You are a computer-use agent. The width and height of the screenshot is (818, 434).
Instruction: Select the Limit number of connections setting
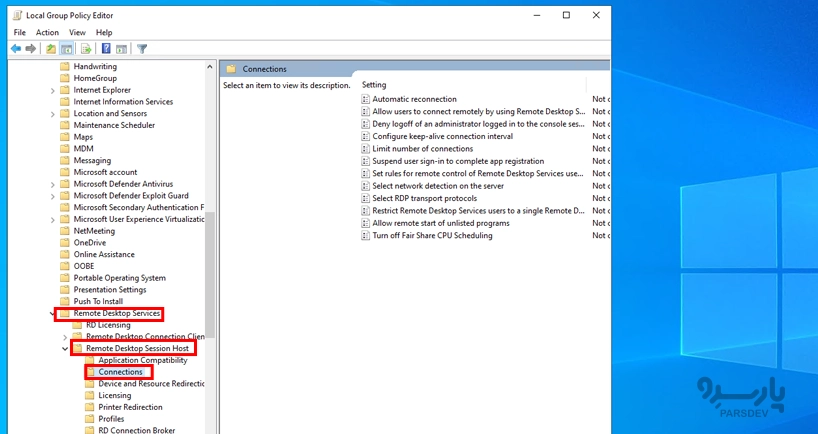(x=422, y=149)
